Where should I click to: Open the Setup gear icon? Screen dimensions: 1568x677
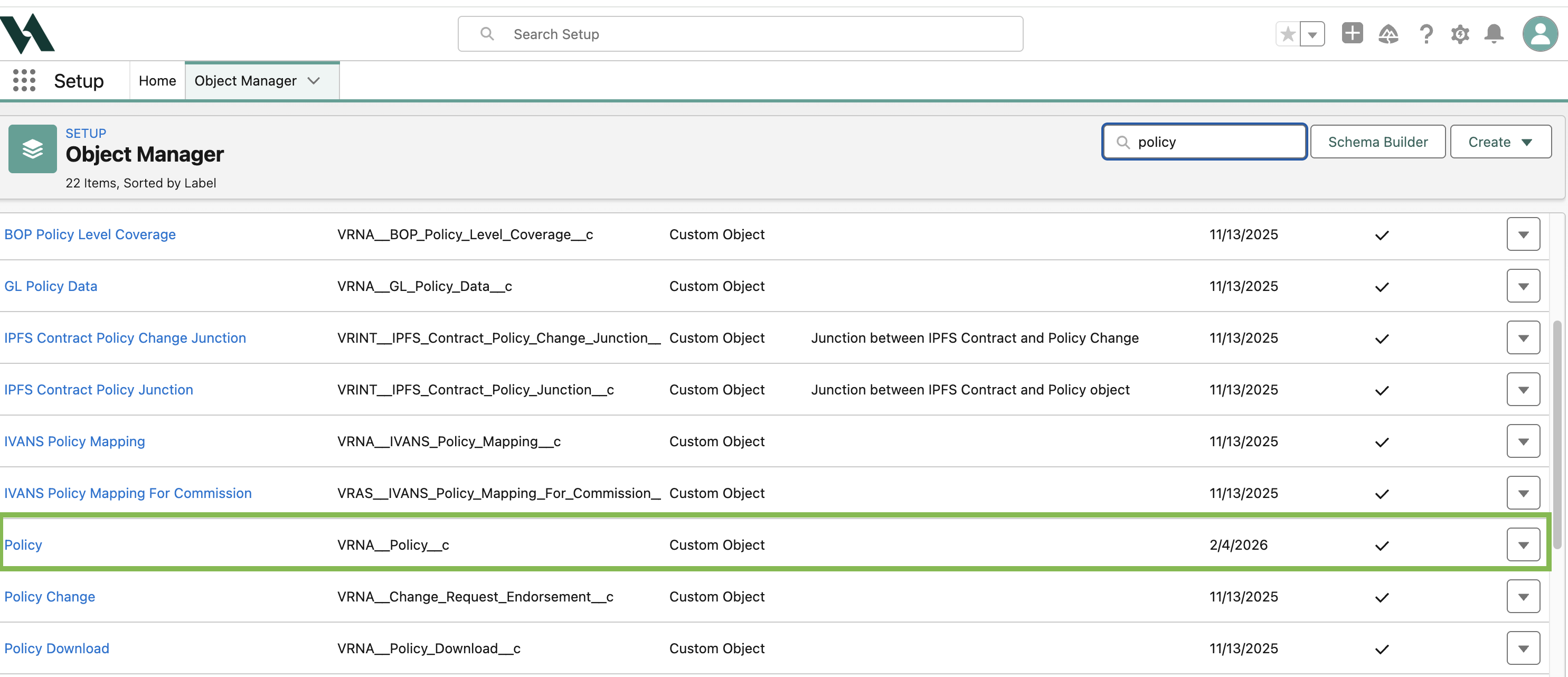click(x=1460, y=34)
